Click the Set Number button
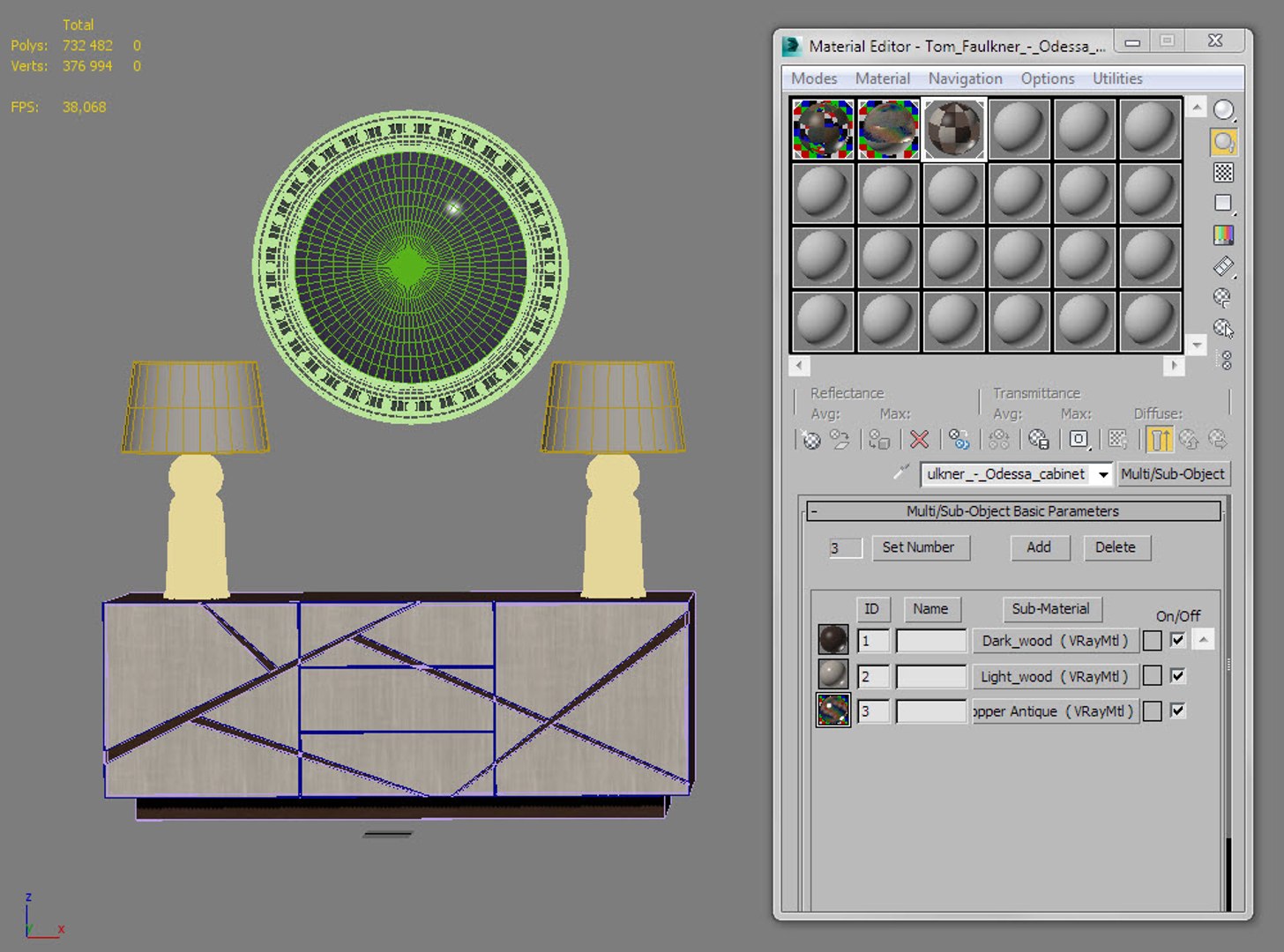 tap(920, 547)
